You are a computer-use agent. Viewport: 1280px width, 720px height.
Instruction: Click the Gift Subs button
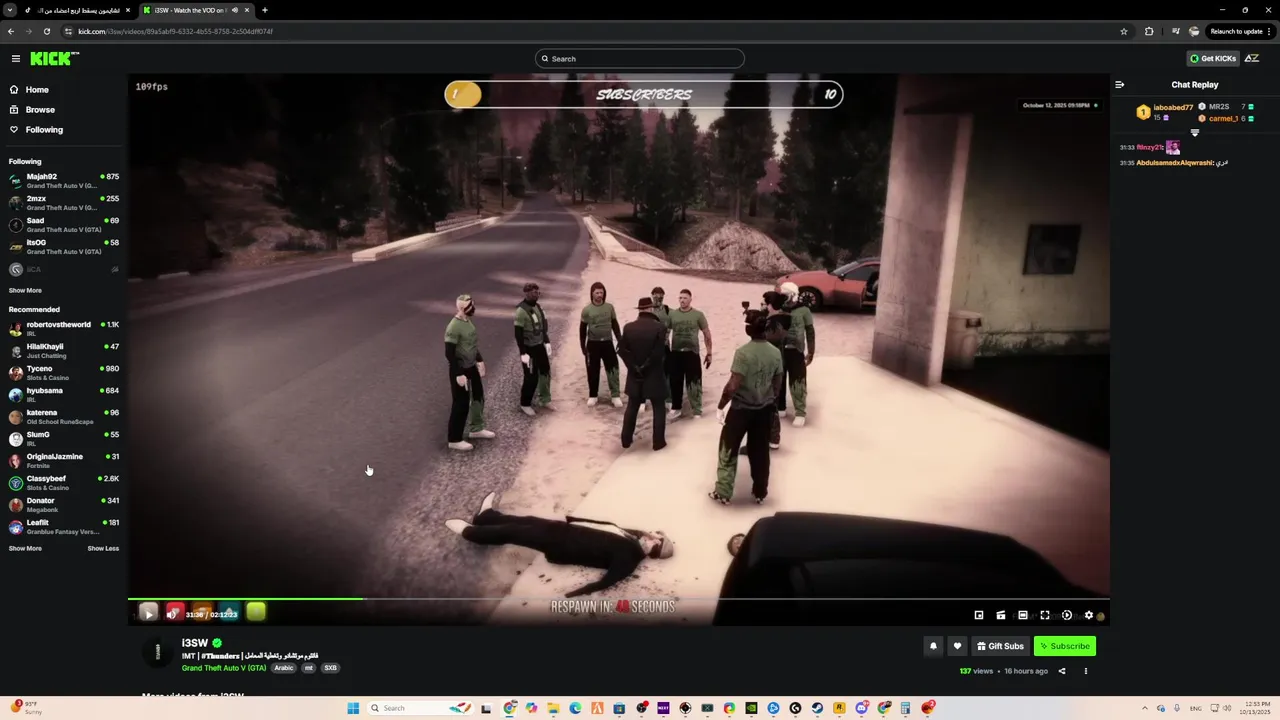(x=1000, y=646)
